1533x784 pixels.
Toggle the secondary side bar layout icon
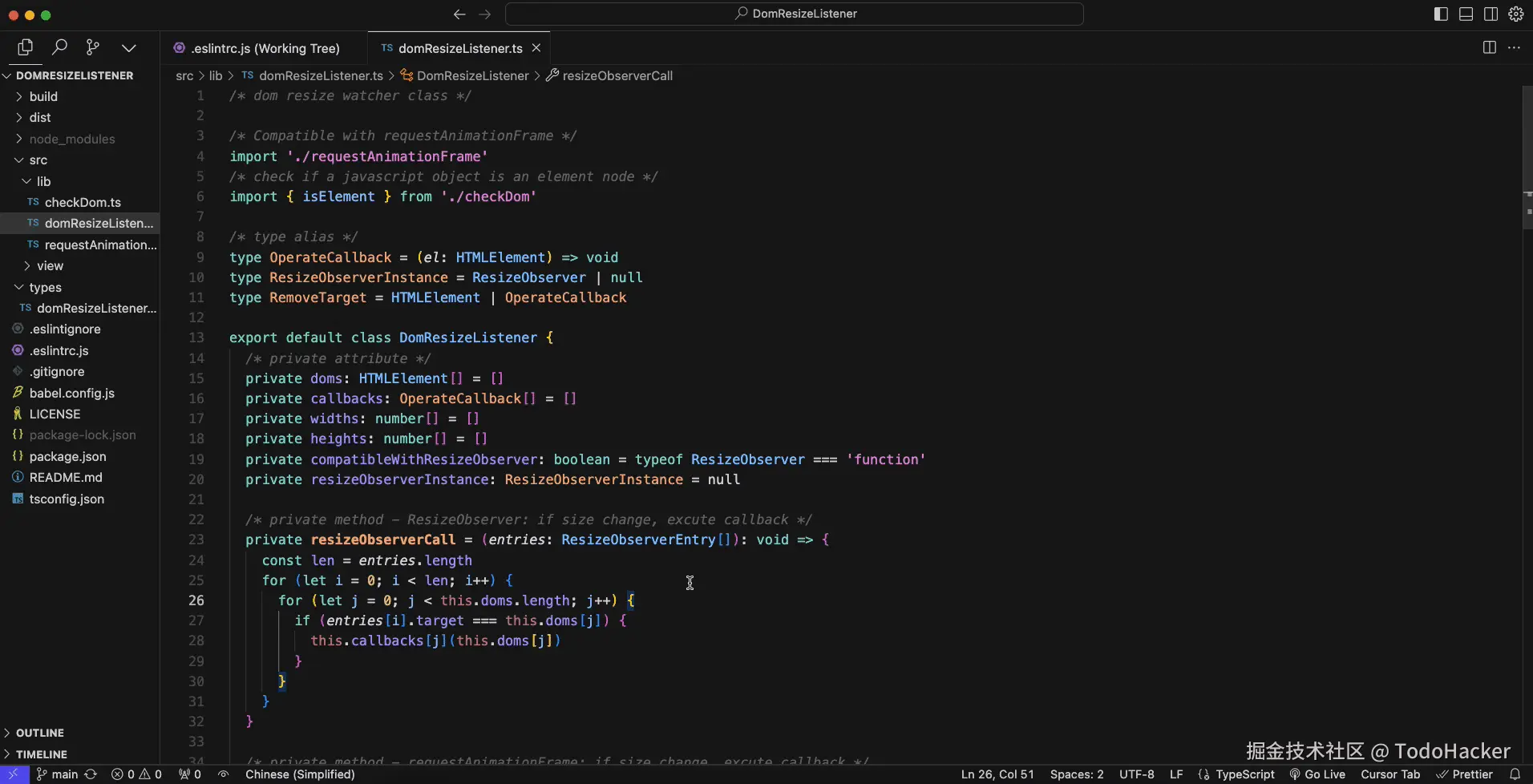1491,14
